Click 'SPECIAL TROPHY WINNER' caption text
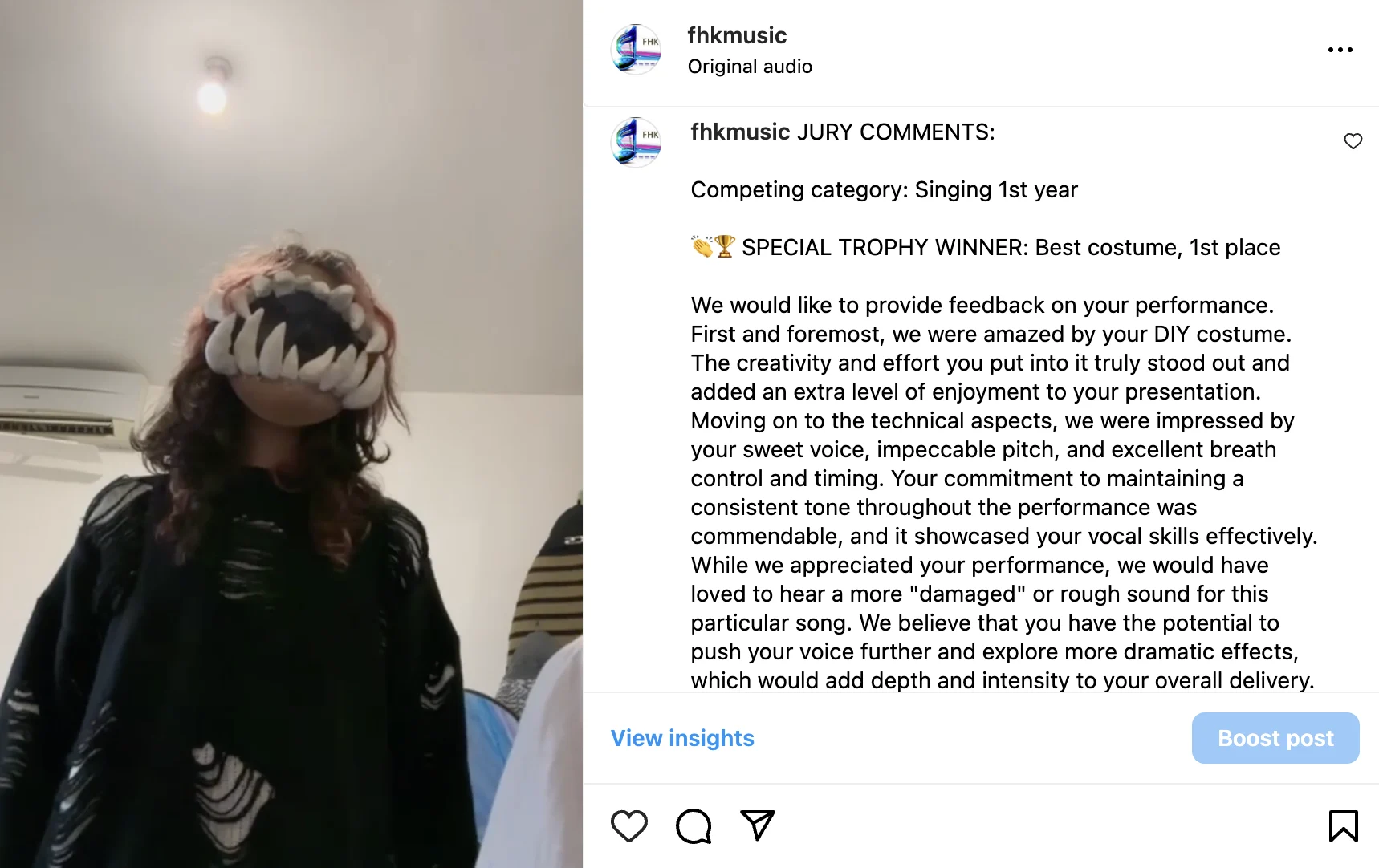This screenshot has height=868, width=1379. click(885, 247)
